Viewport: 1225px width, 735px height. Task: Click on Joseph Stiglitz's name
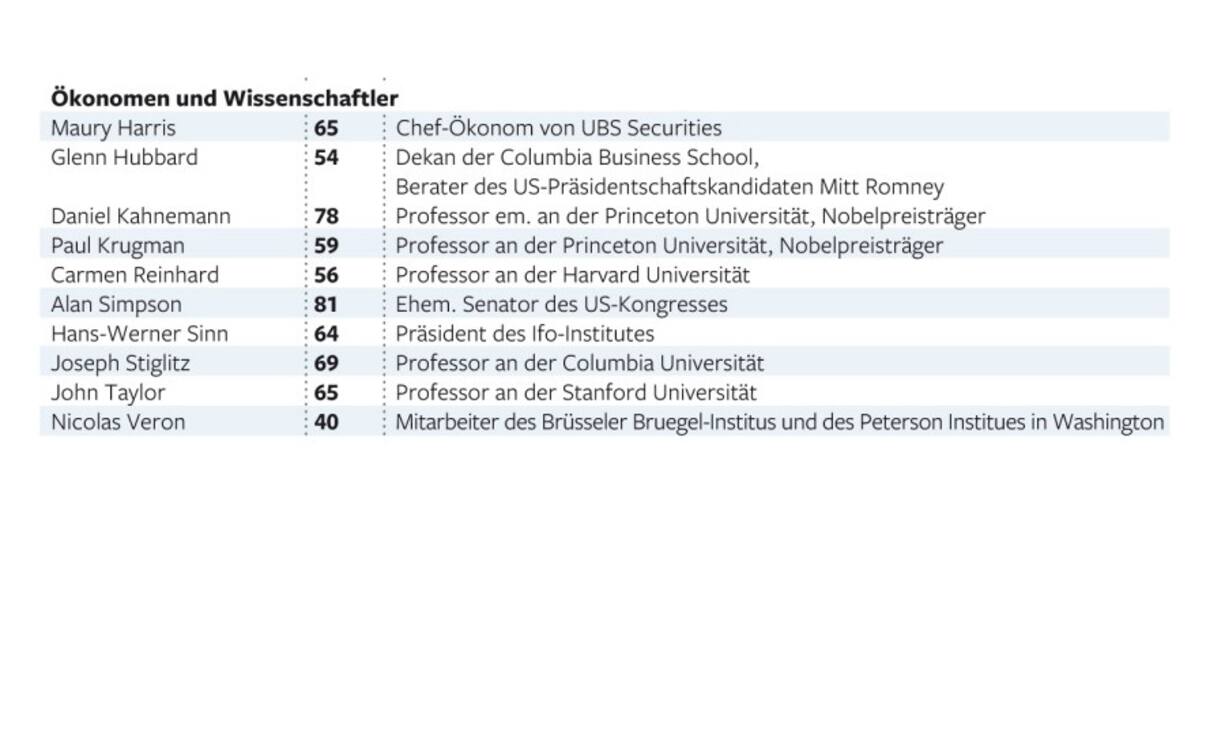click(x=120, y=363)
